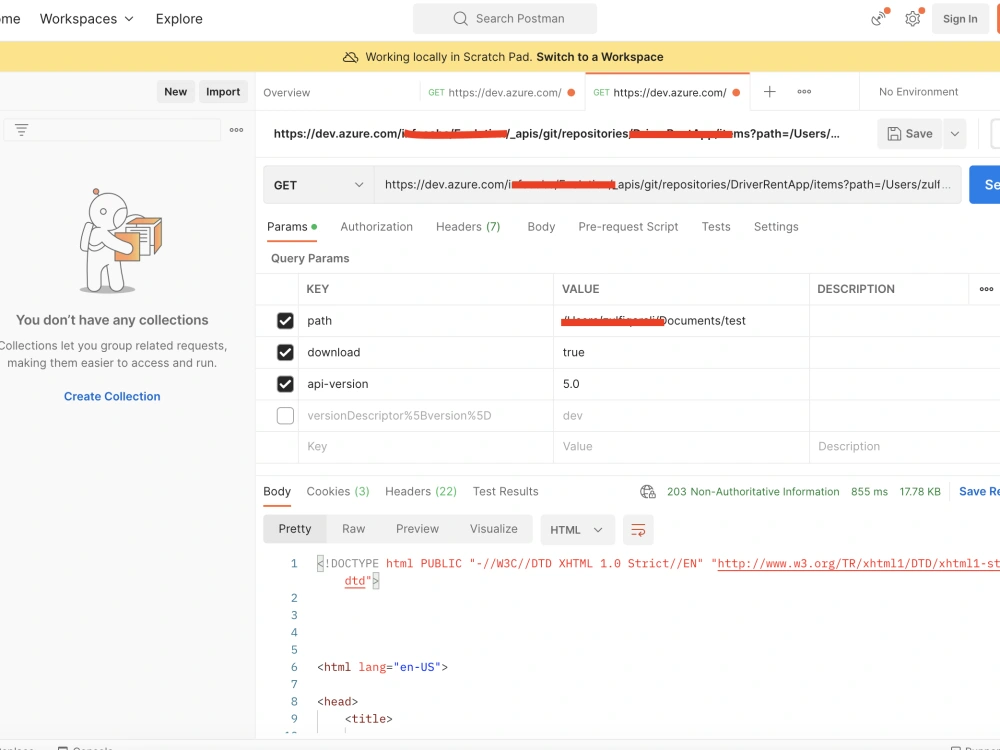Viewport: 1000px width, 750px height.
Task: Click the Save Response link
Action: point(979,492)
